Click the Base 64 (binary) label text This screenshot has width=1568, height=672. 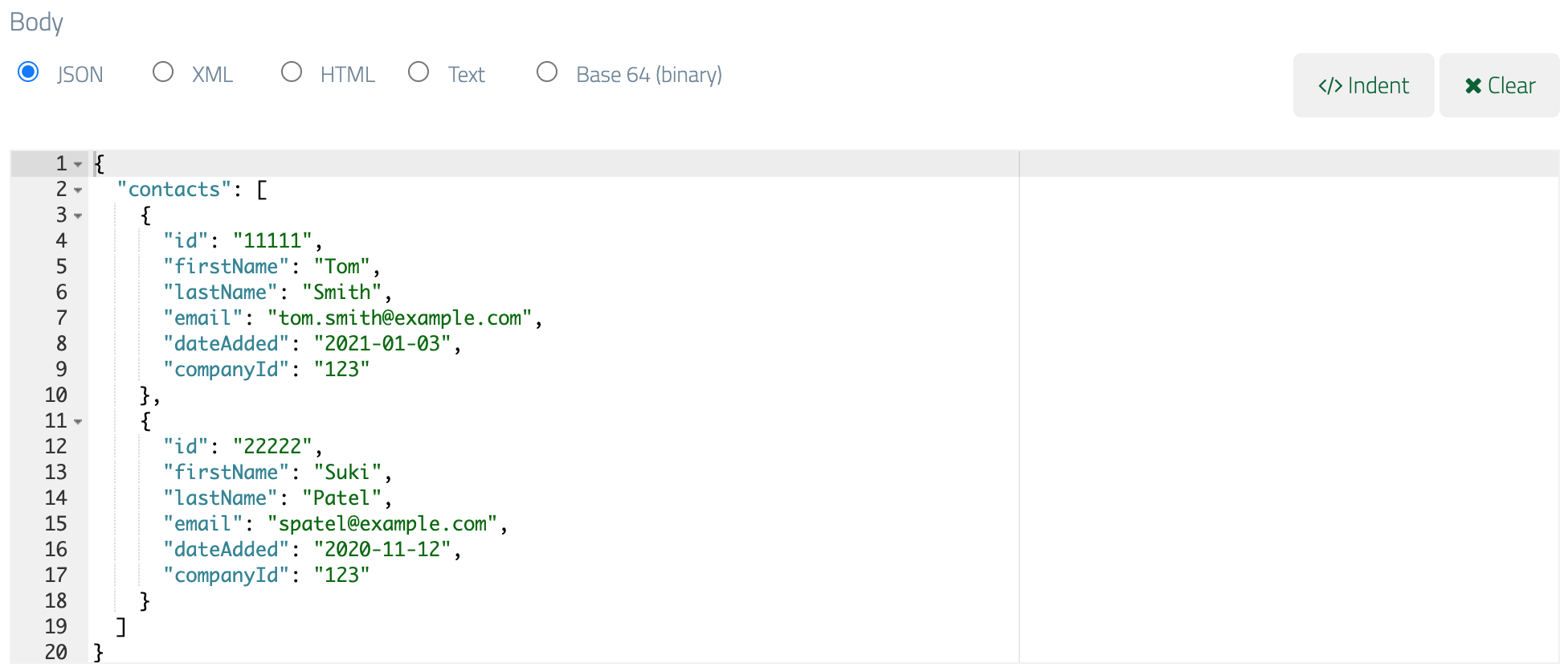649,75
